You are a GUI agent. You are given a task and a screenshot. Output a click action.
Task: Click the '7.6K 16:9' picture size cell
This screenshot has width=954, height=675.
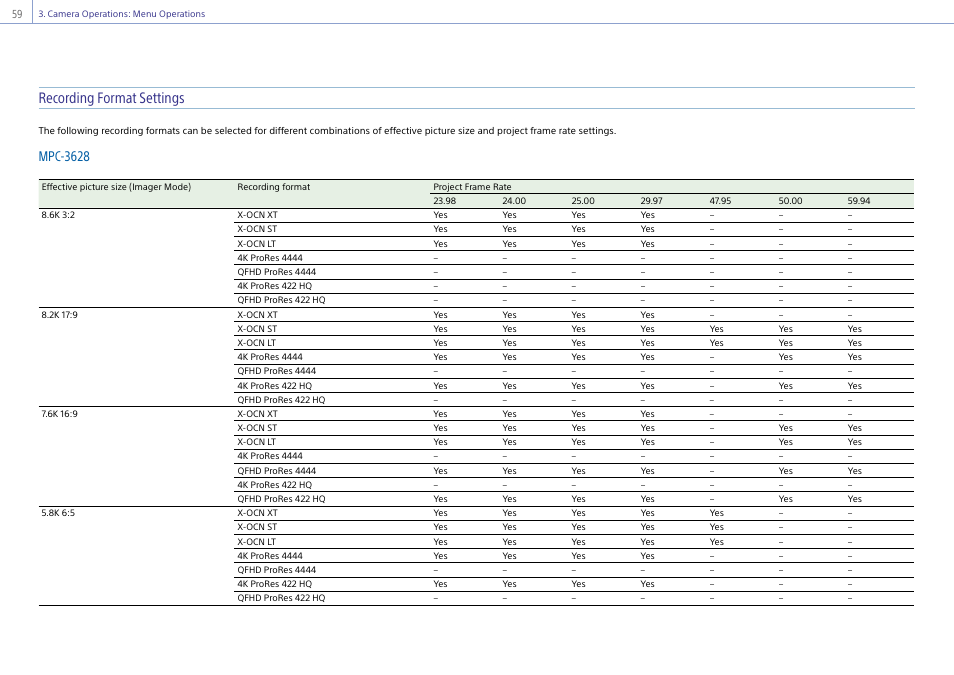coord(60,414)
